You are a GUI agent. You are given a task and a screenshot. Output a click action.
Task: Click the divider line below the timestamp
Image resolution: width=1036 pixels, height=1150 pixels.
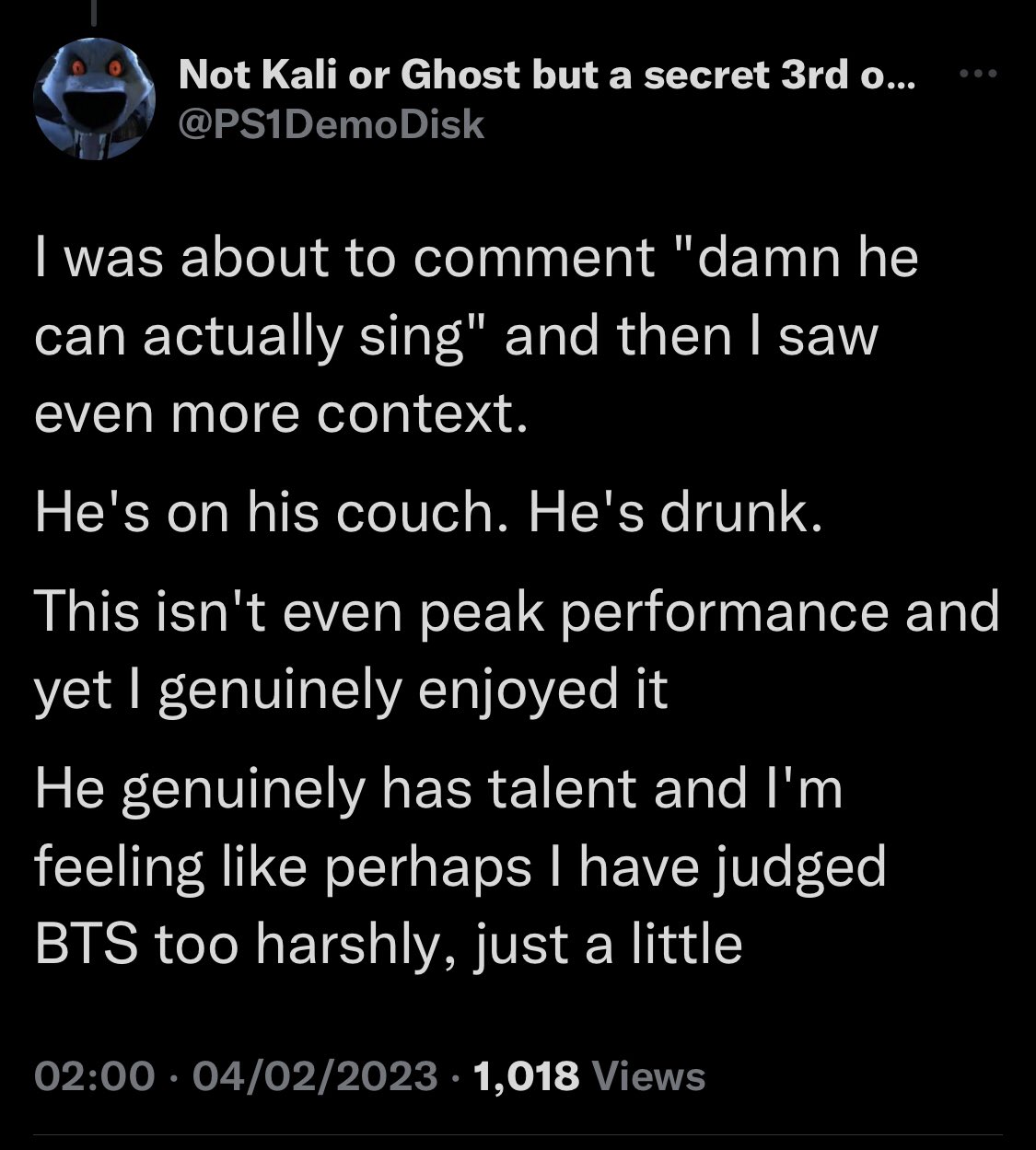[x=518, y=1134]
